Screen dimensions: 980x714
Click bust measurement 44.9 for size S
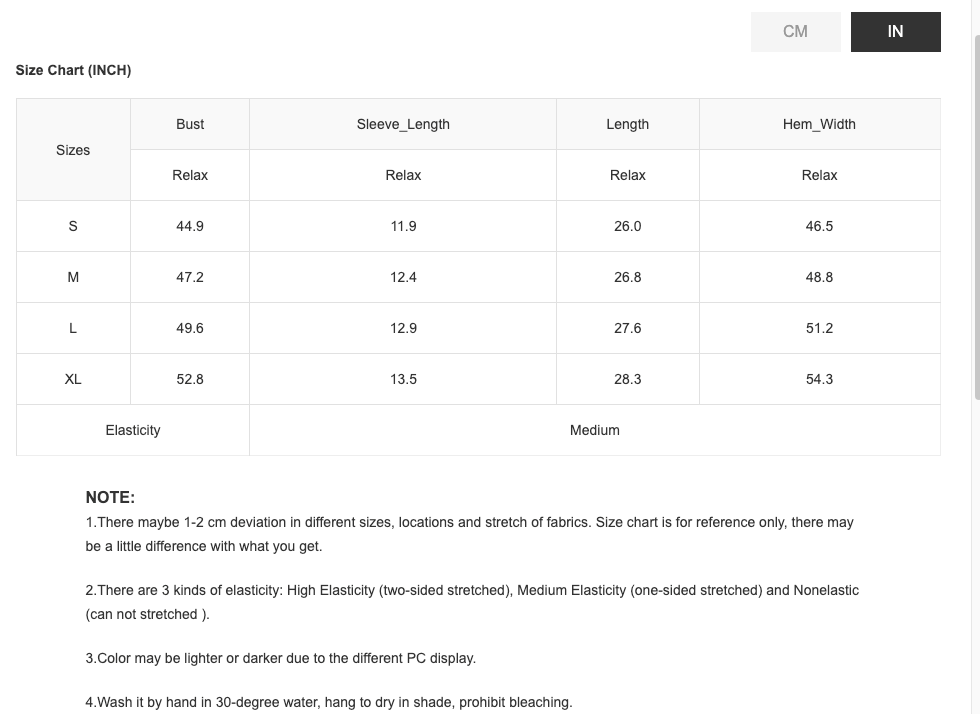(x=190, y=226)
